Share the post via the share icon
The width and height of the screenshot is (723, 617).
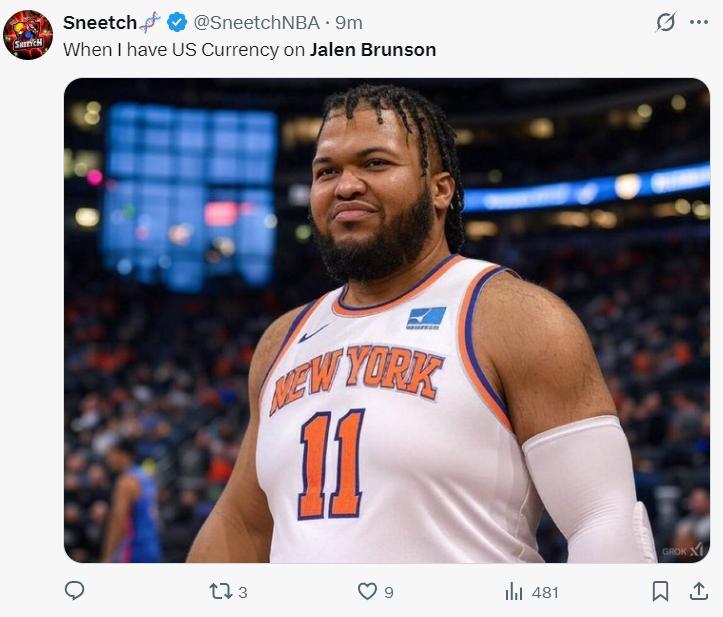click(x=699, y=591)
